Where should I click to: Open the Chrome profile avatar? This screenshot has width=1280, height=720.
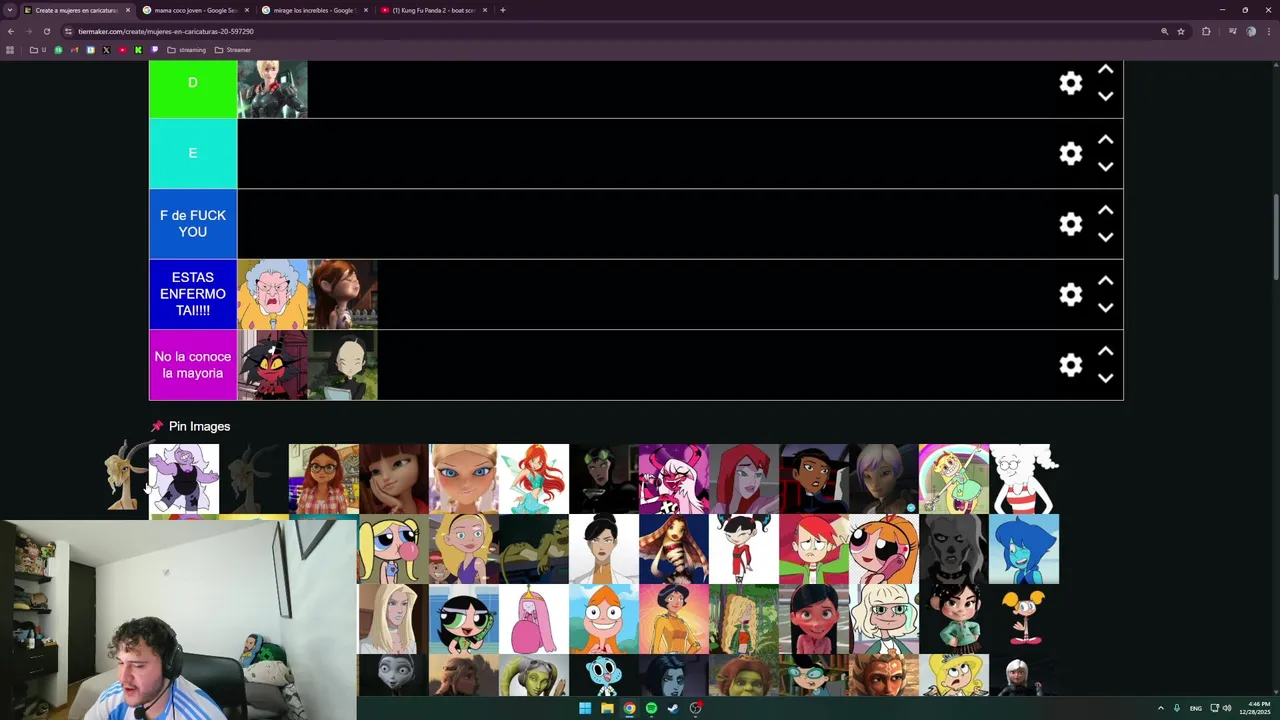click(x=1251, y=31)
